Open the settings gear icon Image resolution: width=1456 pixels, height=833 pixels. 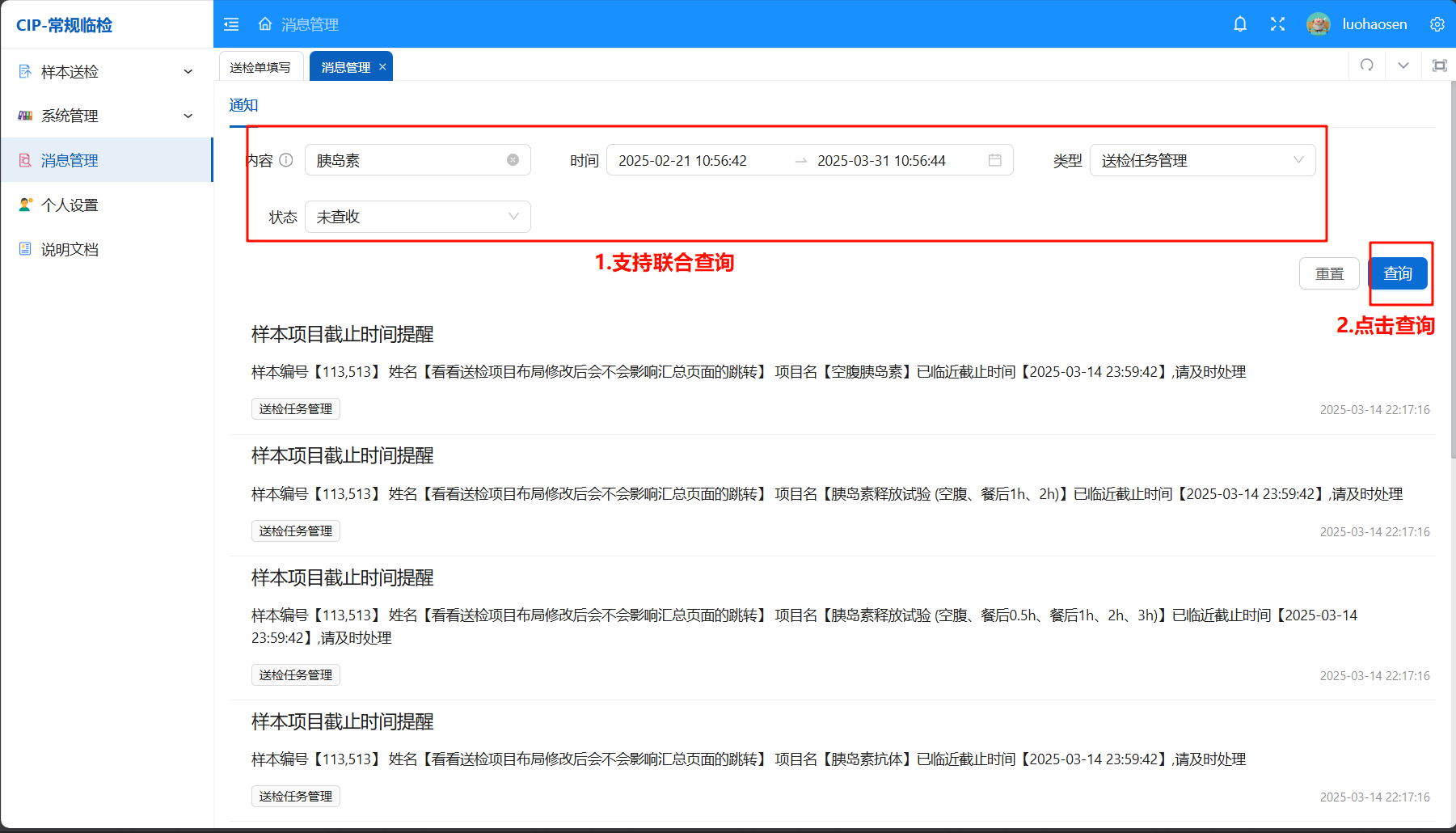(x=1437, y=24)
